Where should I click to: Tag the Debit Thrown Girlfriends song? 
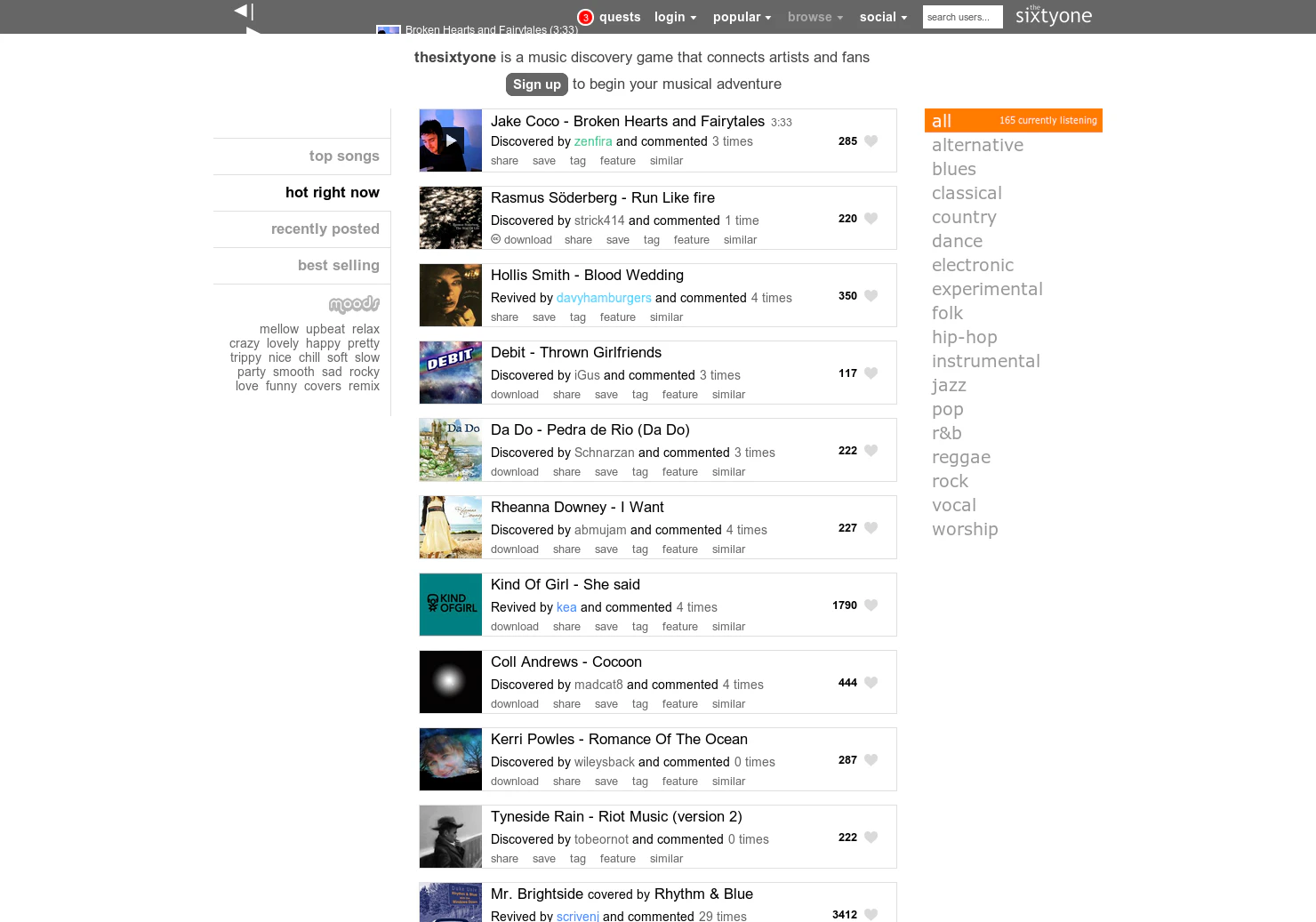tap(640, 395)
